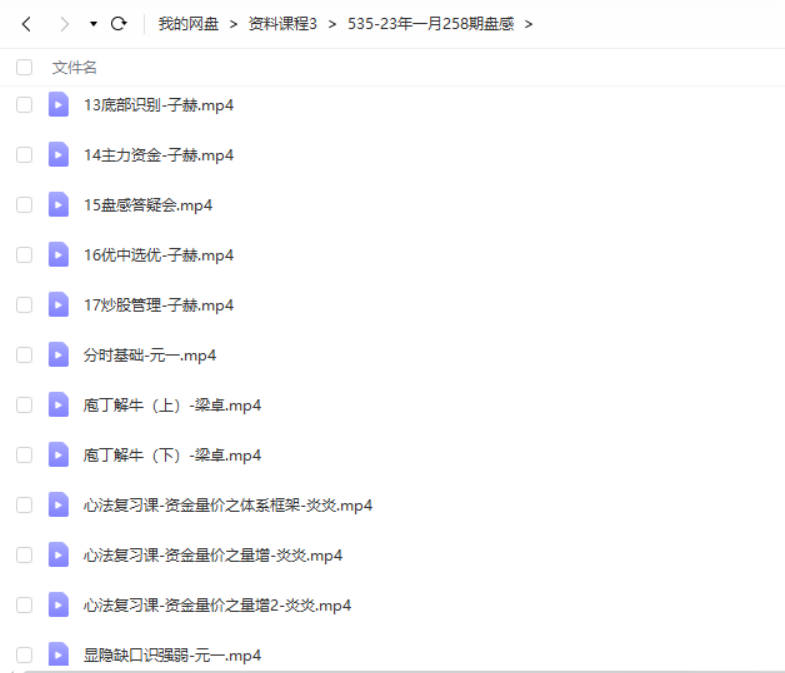The width and height of the screenshot is (785, 673).
Task: Check the box for 14主力资金-子赫.mp4
Action: [24, 155]
